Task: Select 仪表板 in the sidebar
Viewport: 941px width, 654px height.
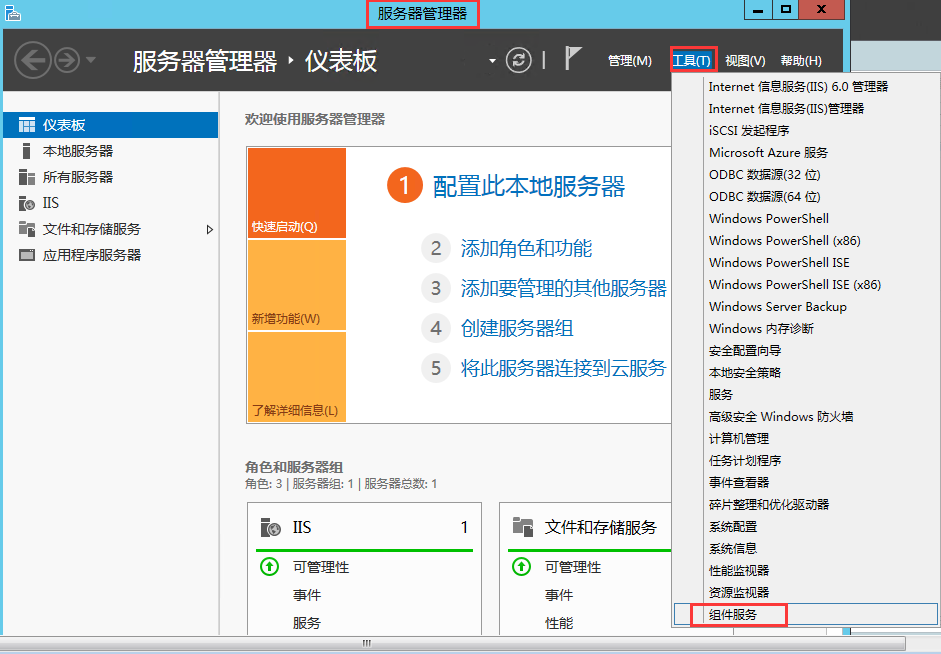Action: coord(110,125)
